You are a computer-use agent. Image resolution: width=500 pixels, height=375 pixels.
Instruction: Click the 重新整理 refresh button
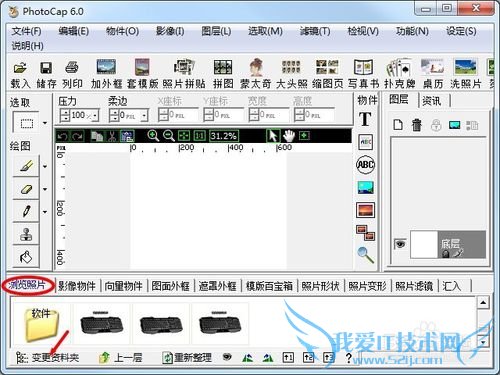point(187,358)
